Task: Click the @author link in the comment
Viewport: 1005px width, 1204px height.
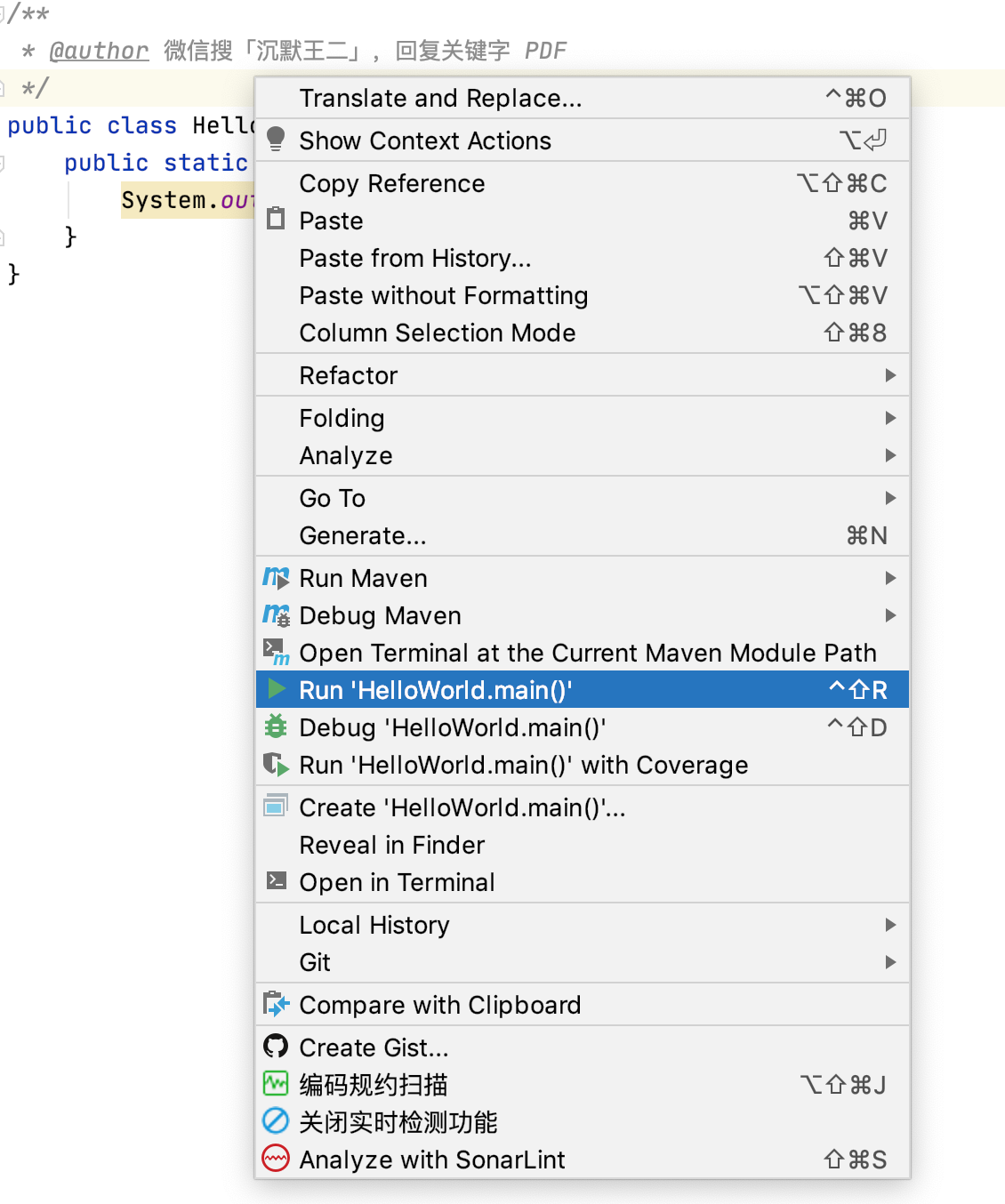Action: [x=99, y=51]
